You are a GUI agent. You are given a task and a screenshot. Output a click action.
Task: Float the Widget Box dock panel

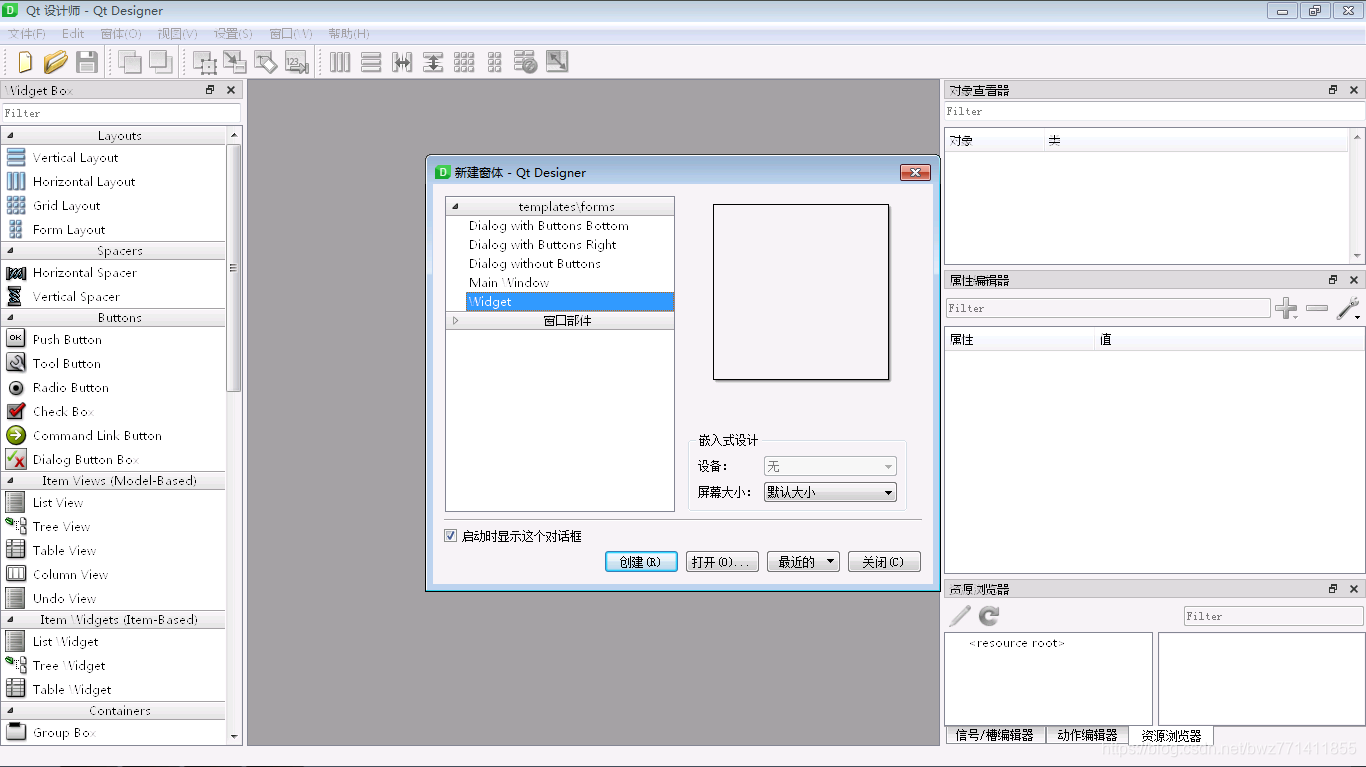pos(210,90)
